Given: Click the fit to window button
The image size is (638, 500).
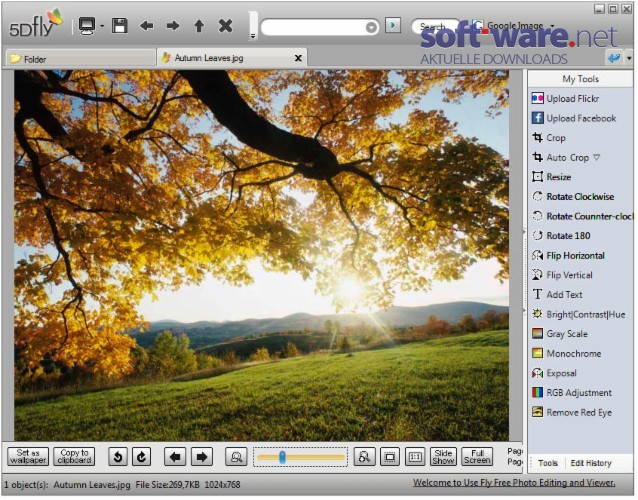Looking at the screenshot, I should pos(390,457).
